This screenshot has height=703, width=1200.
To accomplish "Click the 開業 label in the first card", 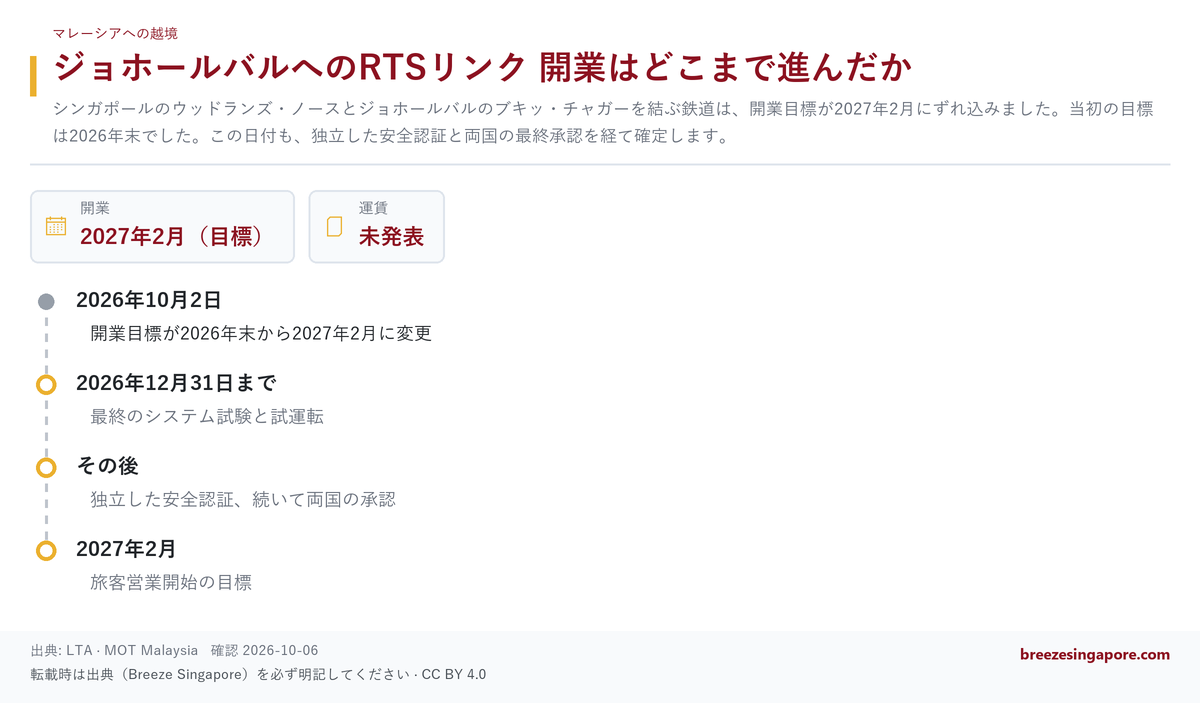I will click(95, 208).
